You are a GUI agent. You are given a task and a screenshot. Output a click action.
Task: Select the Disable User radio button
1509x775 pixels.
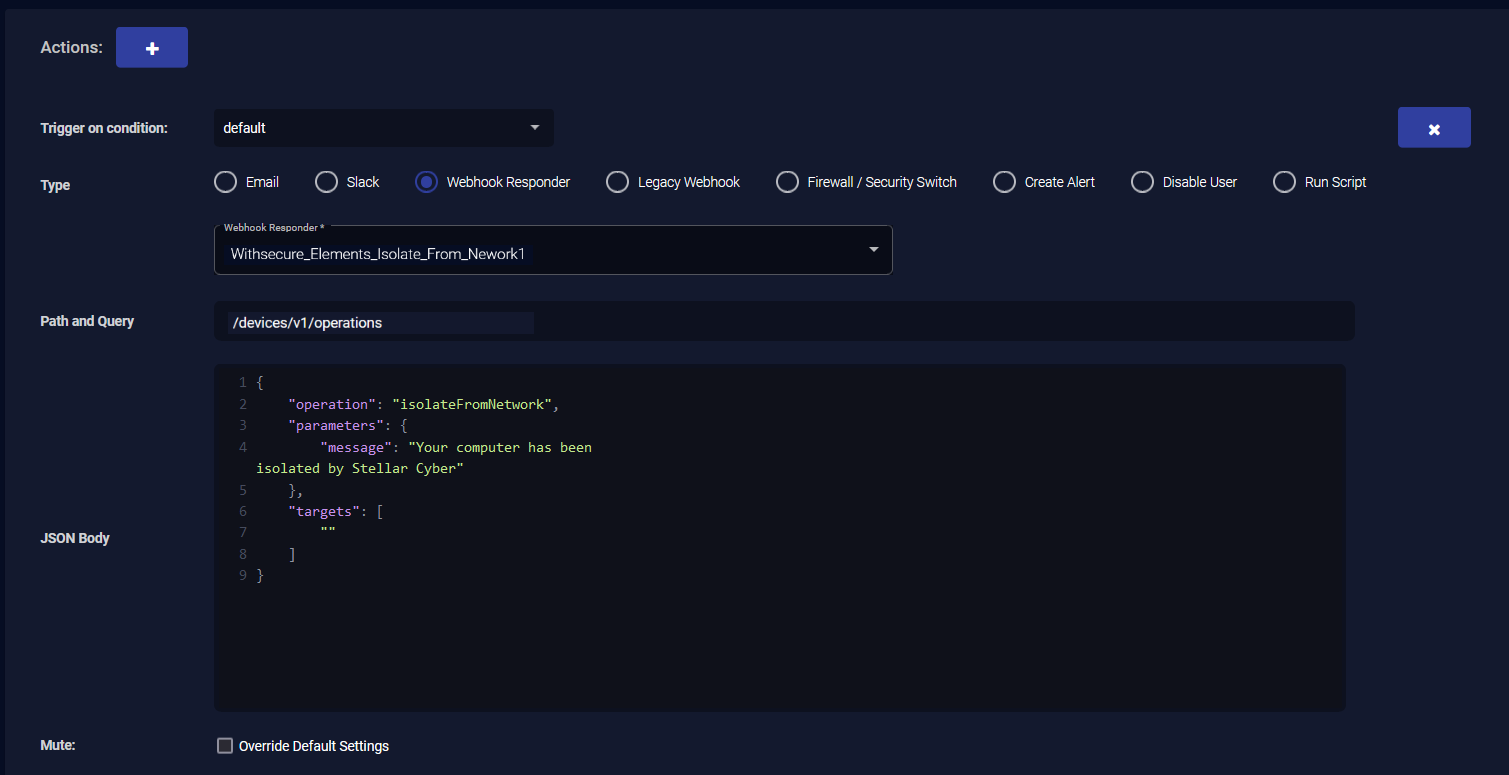tap(1142, 182)
